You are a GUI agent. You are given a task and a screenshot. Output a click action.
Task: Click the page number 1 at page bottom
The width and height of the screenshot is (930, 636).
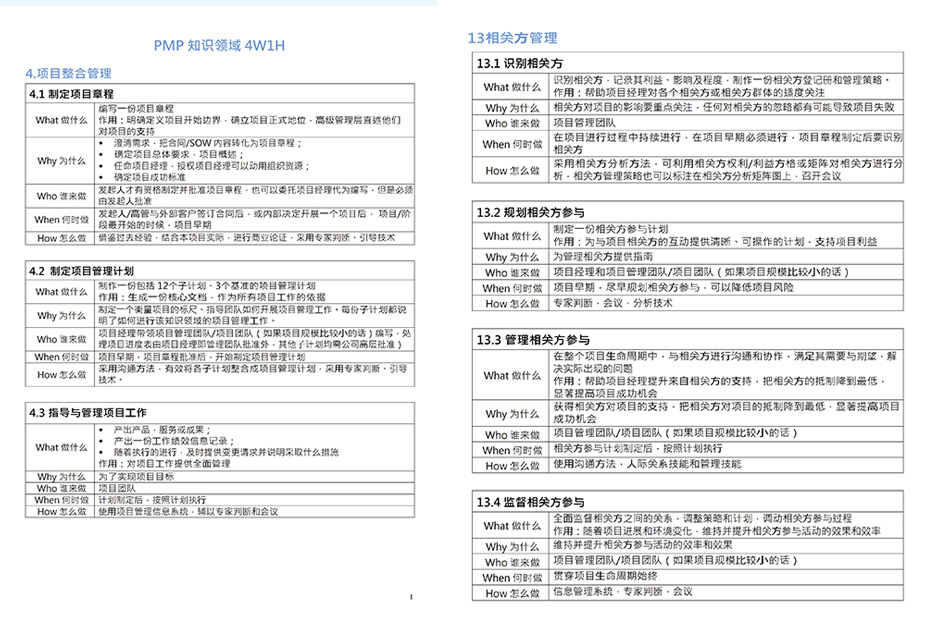point(411,597)
